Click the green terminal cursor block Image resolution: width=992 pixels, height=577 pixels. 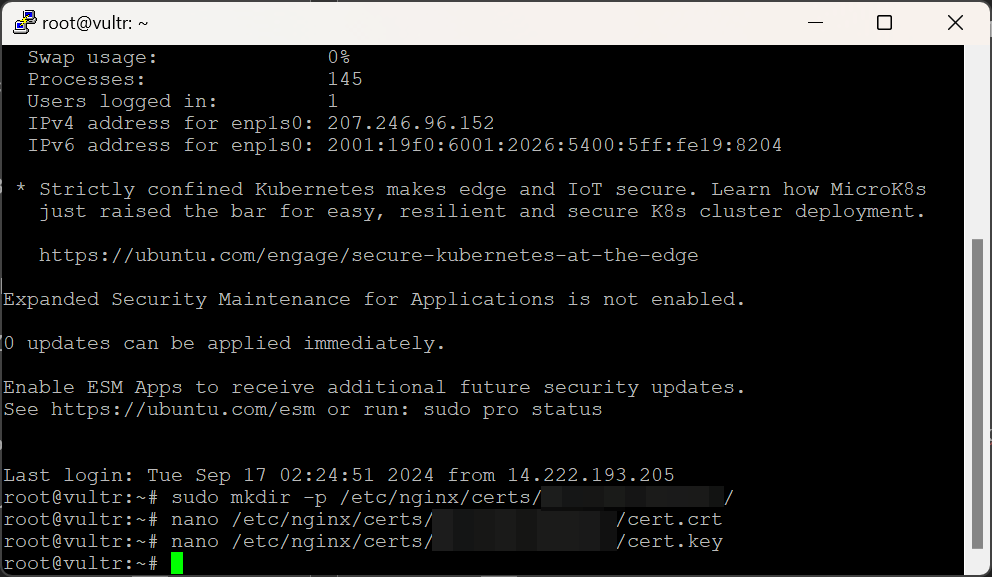click(x=177, y=563)
